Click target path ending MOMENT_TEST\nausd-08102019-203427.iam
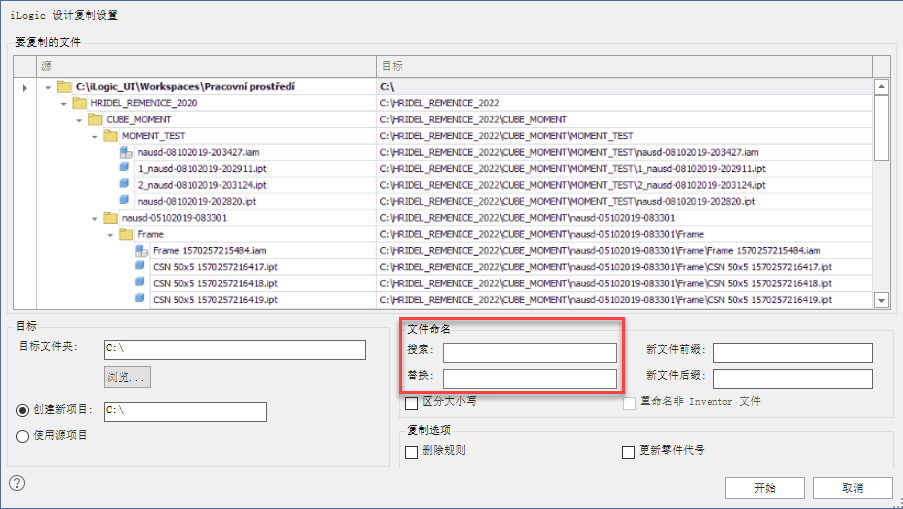The height and width of the screenshot is (509, 903). pos(569,153)
